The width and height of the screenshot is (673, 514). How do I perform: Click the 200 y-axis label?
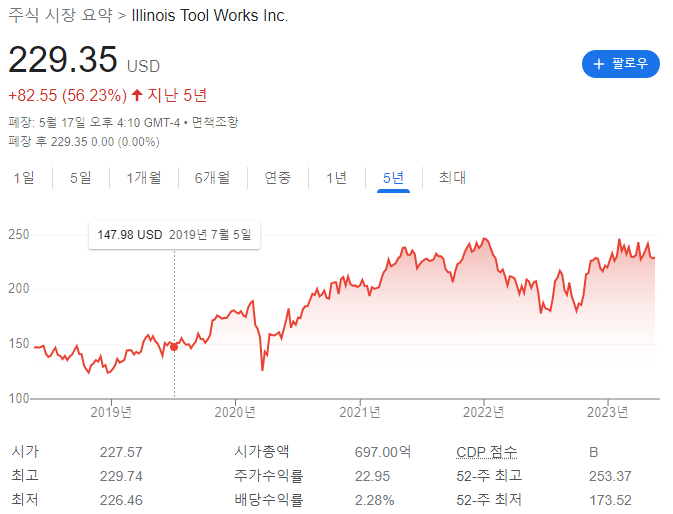pyautogui.click(x=19, y=288)
